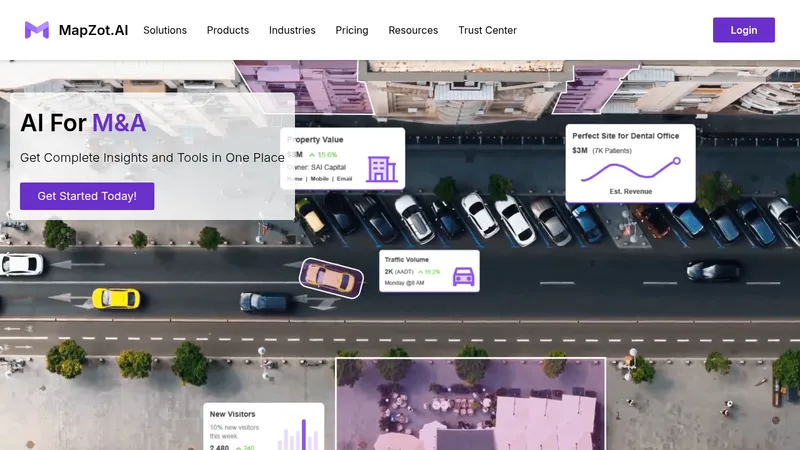Click "Owner: SAI Capital" text
Viewport: 800px width, 450px height.
pyautogui.click(x=316, y=167)
